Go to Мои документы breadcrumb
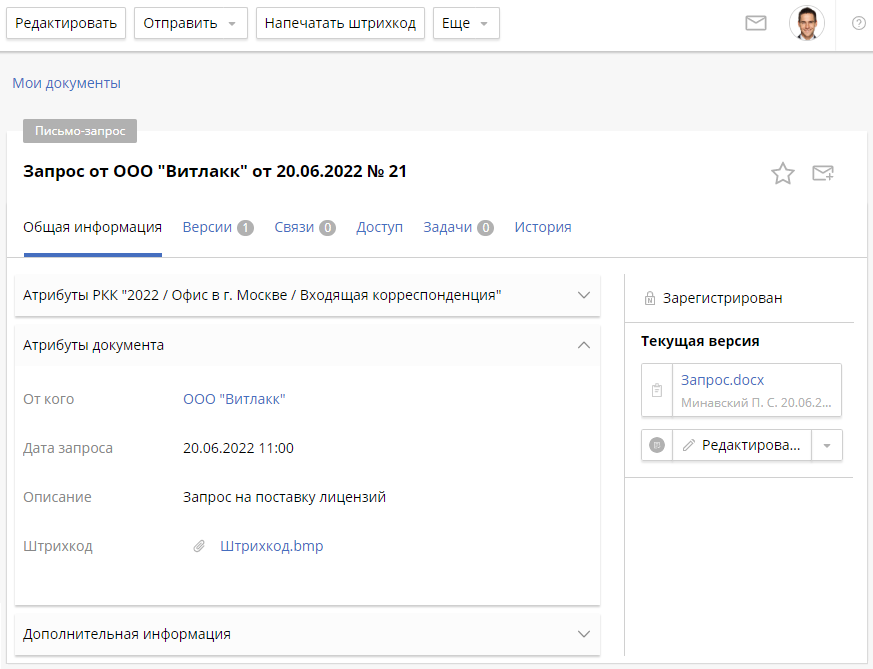The width and height of the screenshot is (873, 669). [66, 83]
